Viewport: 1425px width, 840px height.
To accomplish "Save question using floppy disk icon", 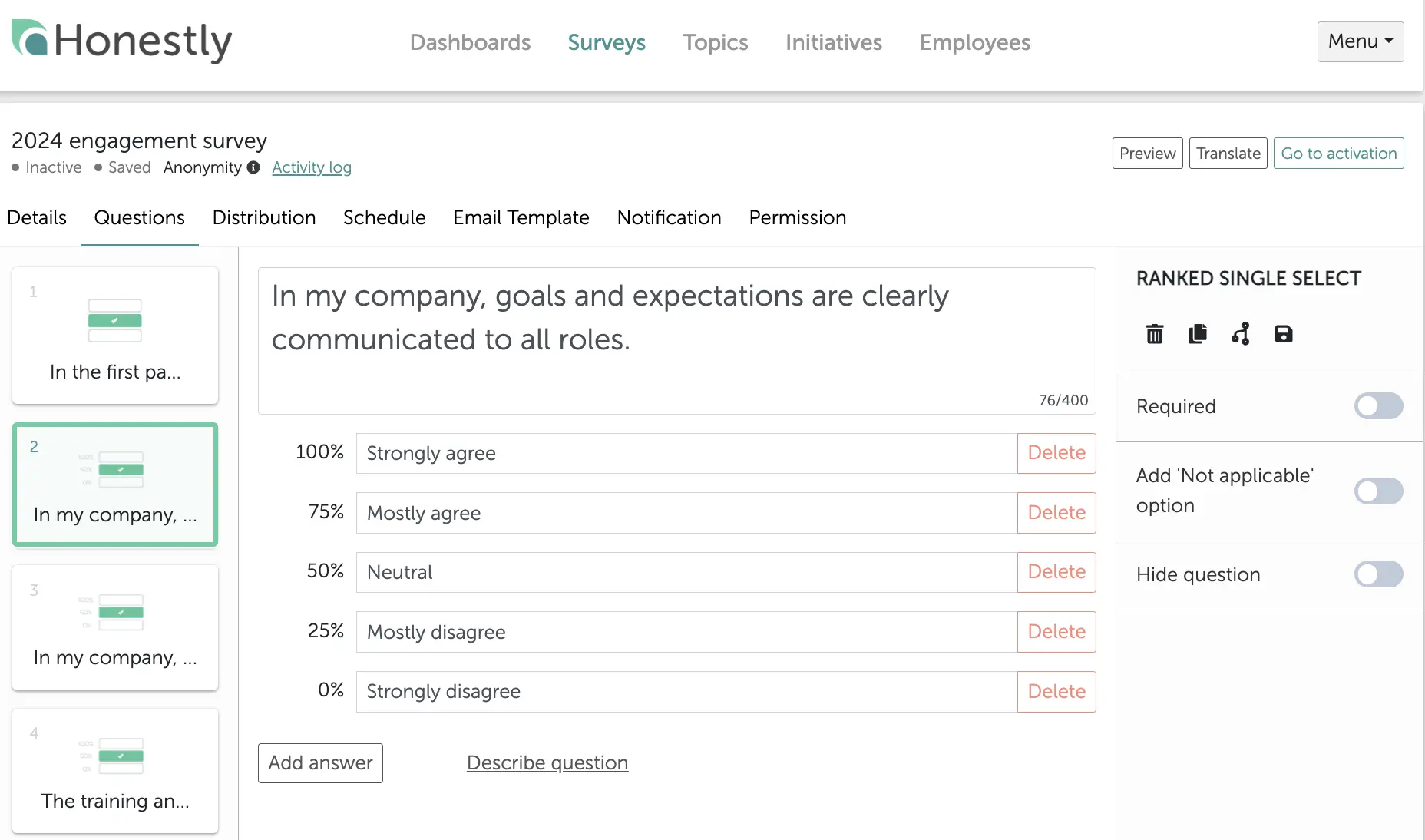I will (x=1284, y=334).
